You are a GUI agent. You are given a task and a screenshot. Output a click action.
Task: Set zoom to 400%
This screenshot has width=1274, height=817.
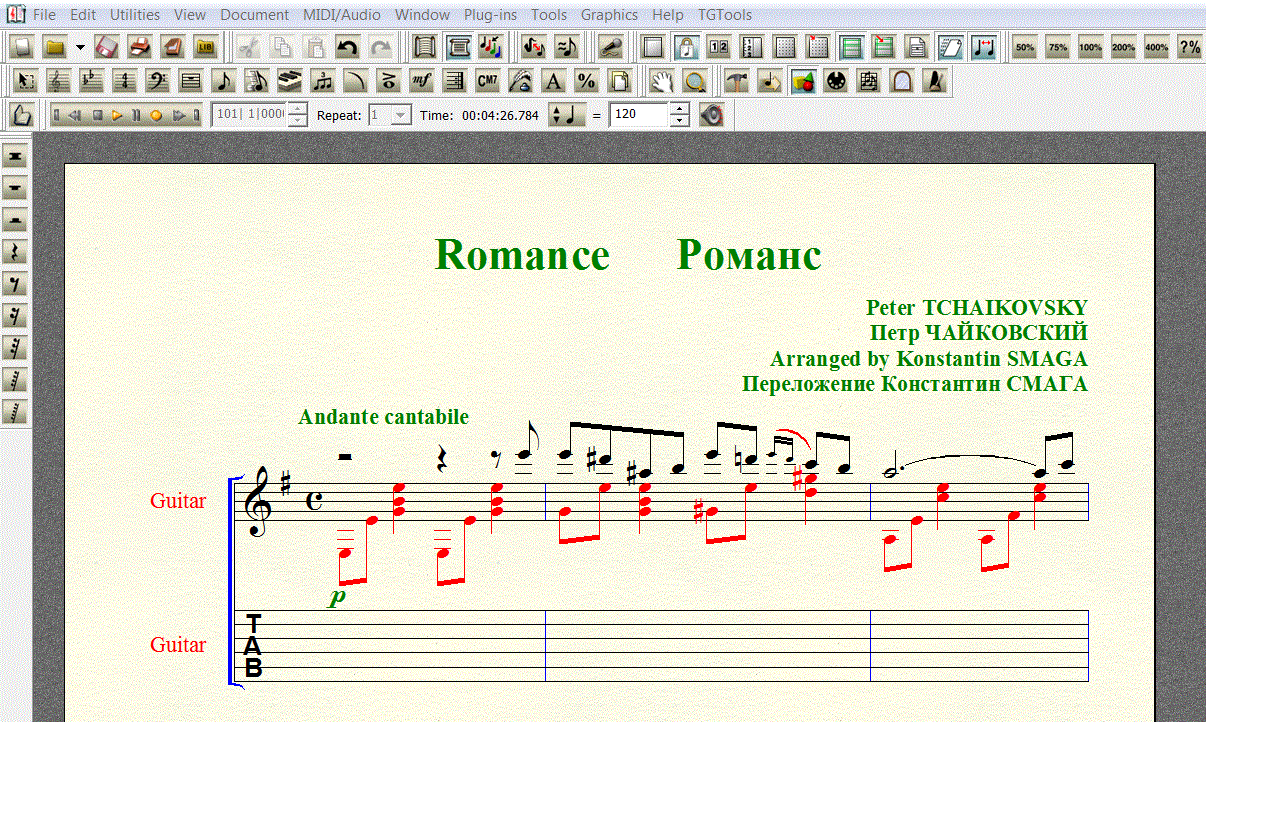tap(1156, 47)
